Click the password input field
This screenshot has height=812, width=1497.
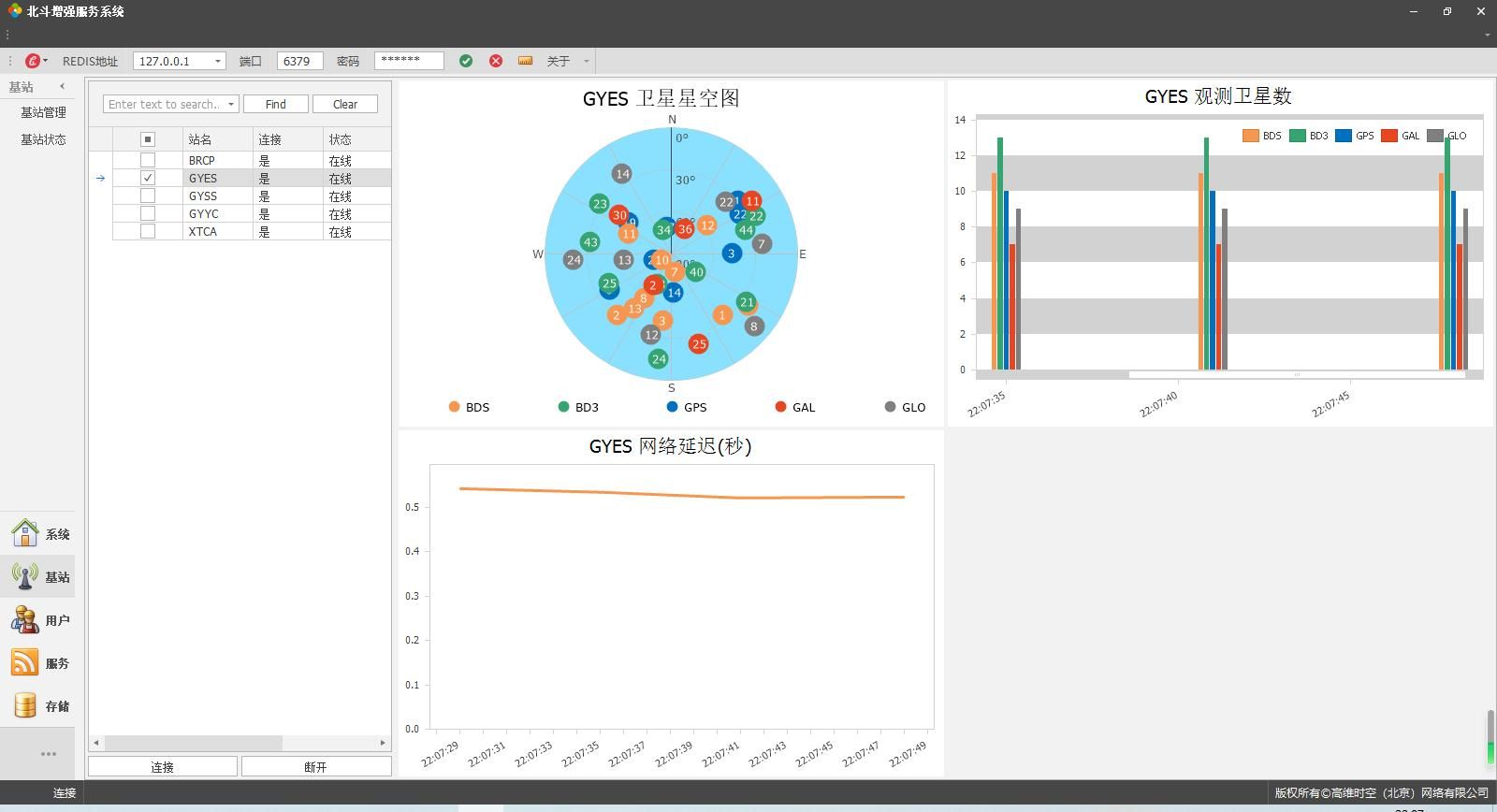tap(409, 61)
